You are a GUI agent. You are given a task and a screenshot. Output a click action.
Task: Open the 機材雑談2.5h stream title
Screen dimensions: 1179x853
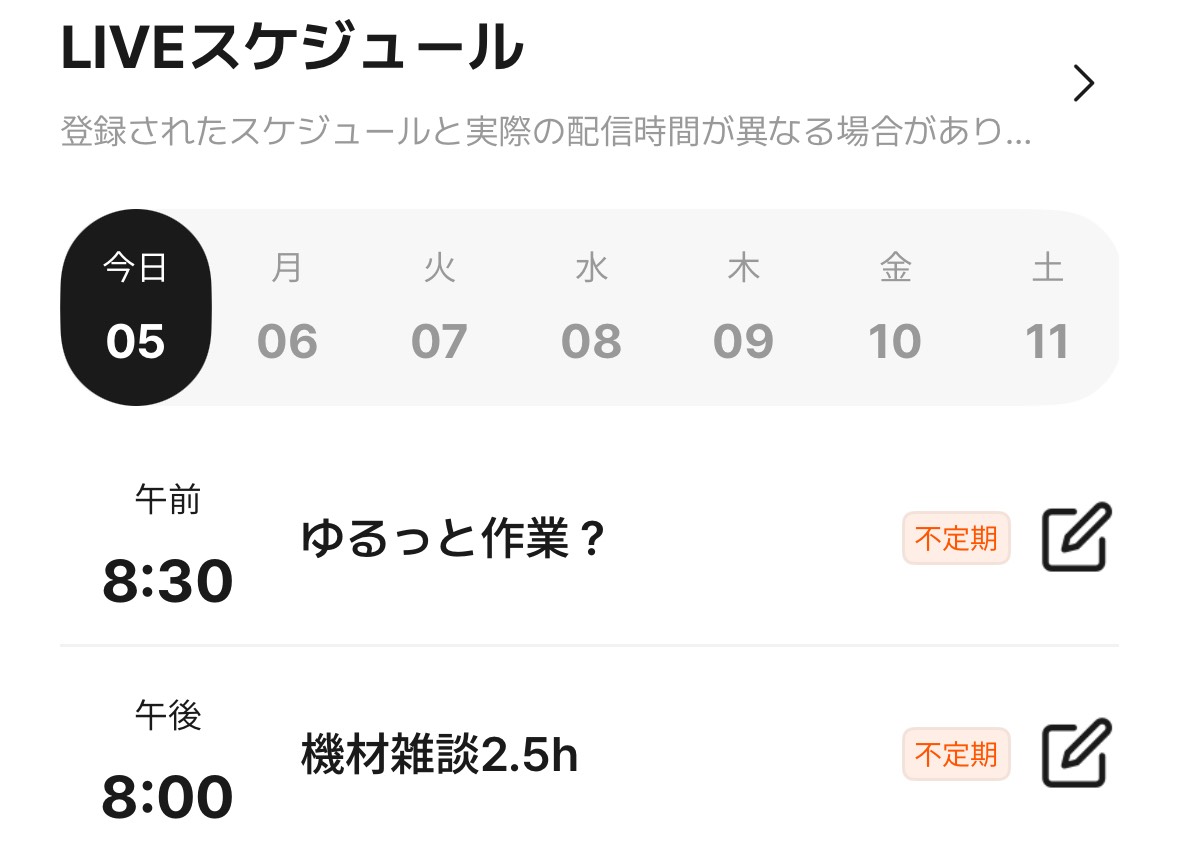pos(439,755)
